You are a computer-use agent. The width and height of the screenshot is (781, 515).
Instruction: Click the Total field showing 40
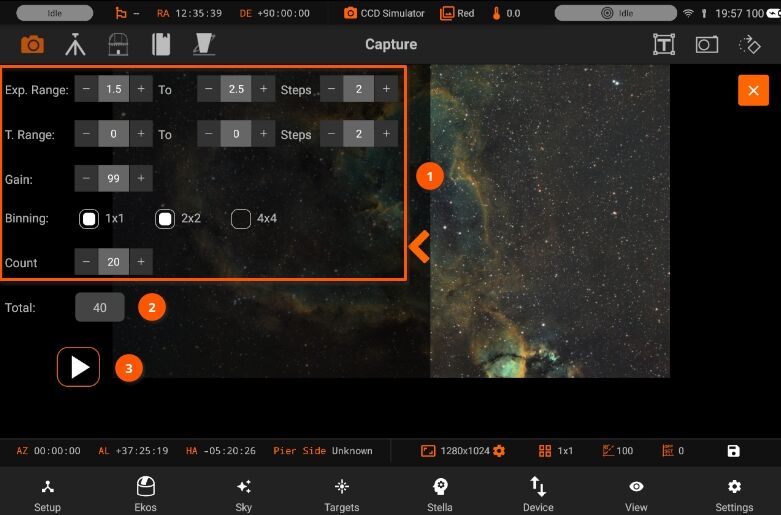pyautogui.click(x=100, y=307)
